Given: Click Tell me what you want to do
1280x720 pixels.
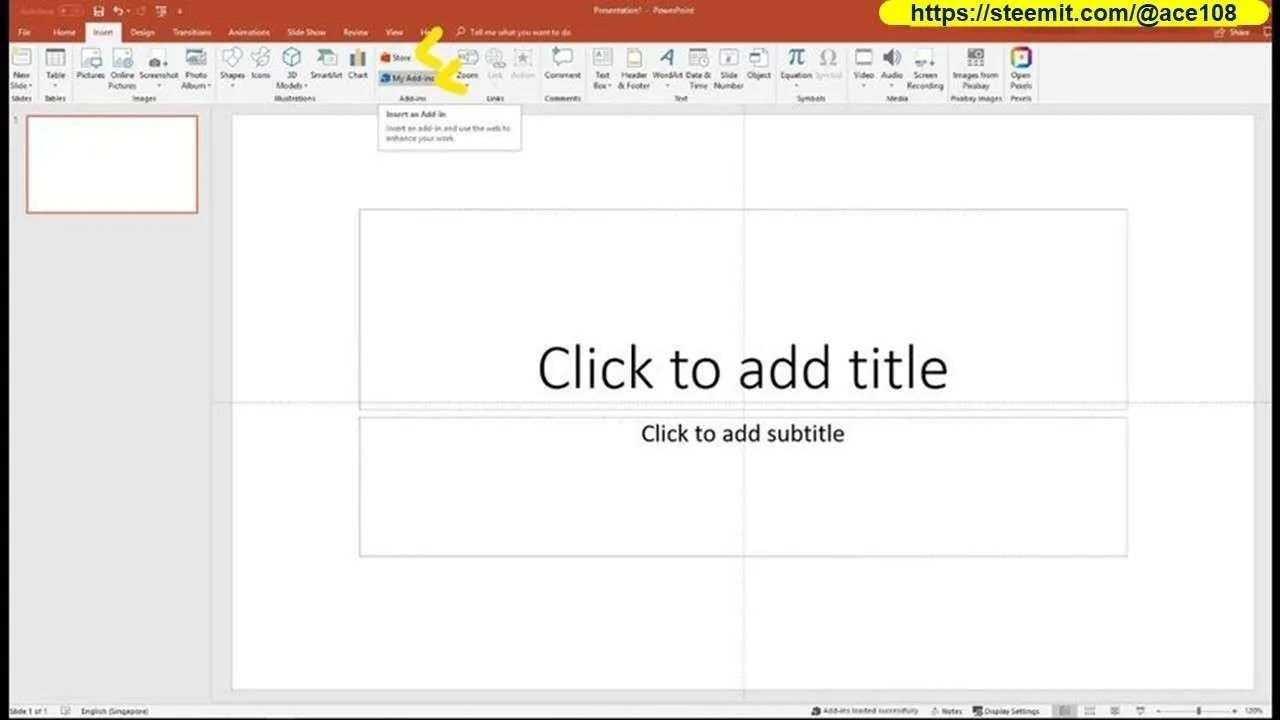Looking at the screenshot, I should [x=513, y=32].
